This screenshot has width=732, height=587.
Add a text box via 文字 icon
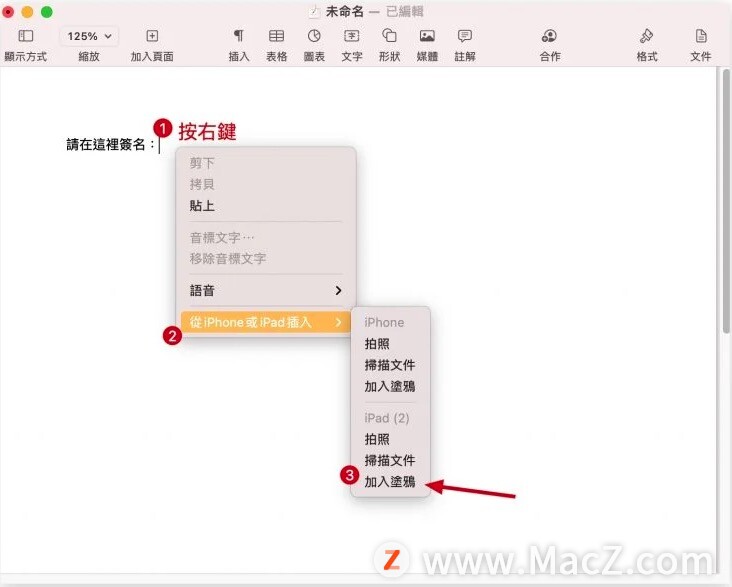(x=352, y=36)
